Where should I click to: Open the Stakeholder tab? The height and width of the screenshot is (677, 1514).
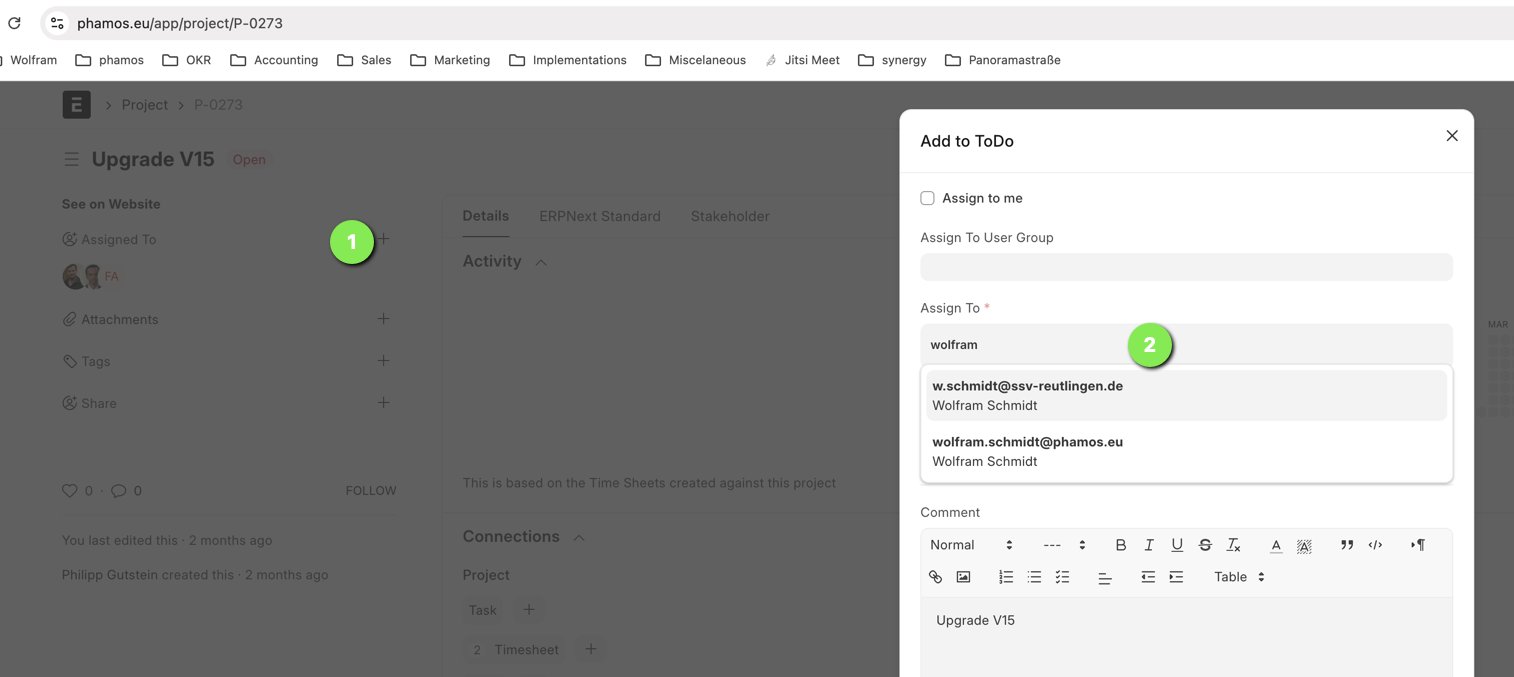730,216
